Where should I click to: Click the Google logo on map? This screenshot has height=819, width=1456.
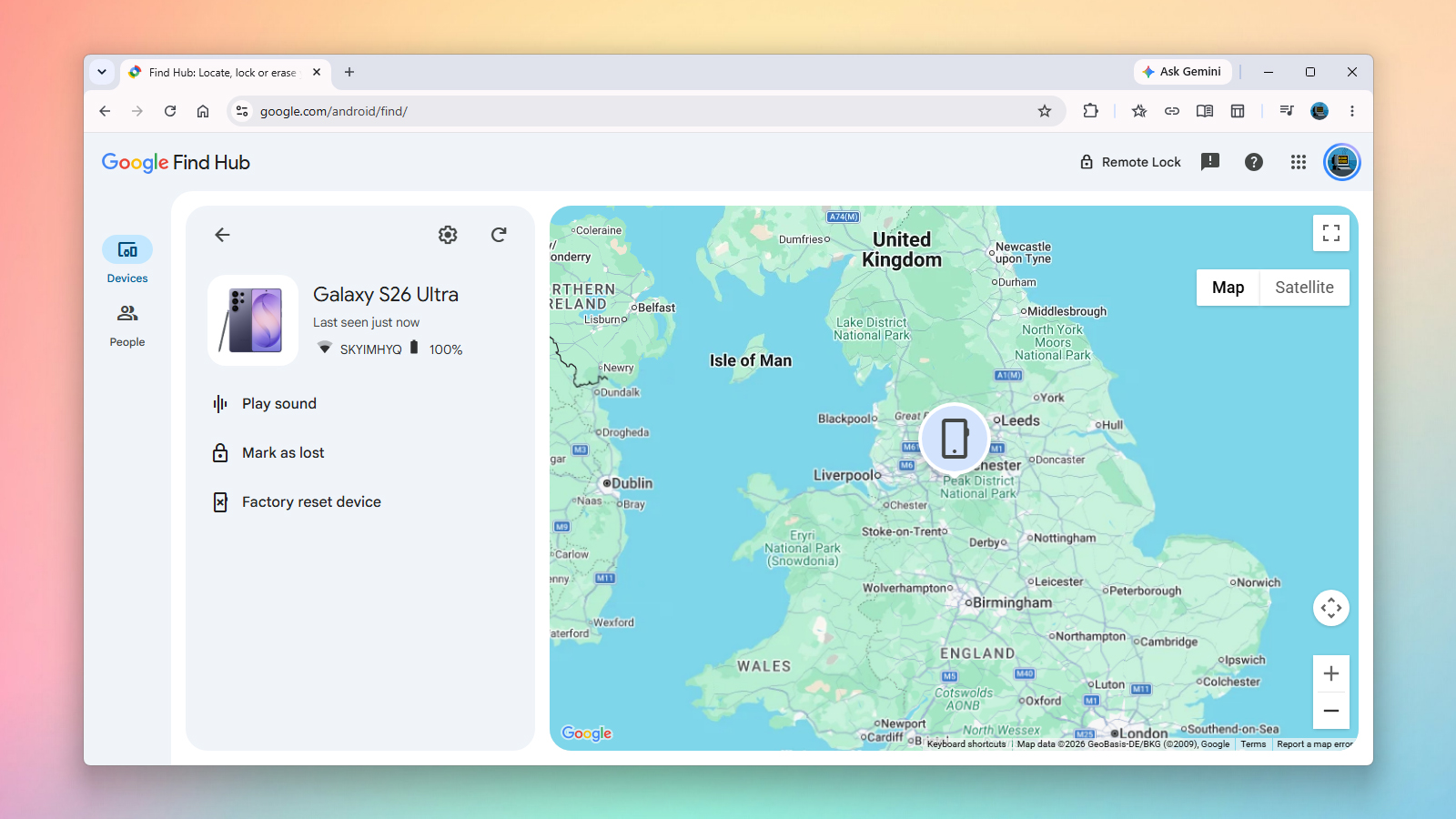[587, 733]
